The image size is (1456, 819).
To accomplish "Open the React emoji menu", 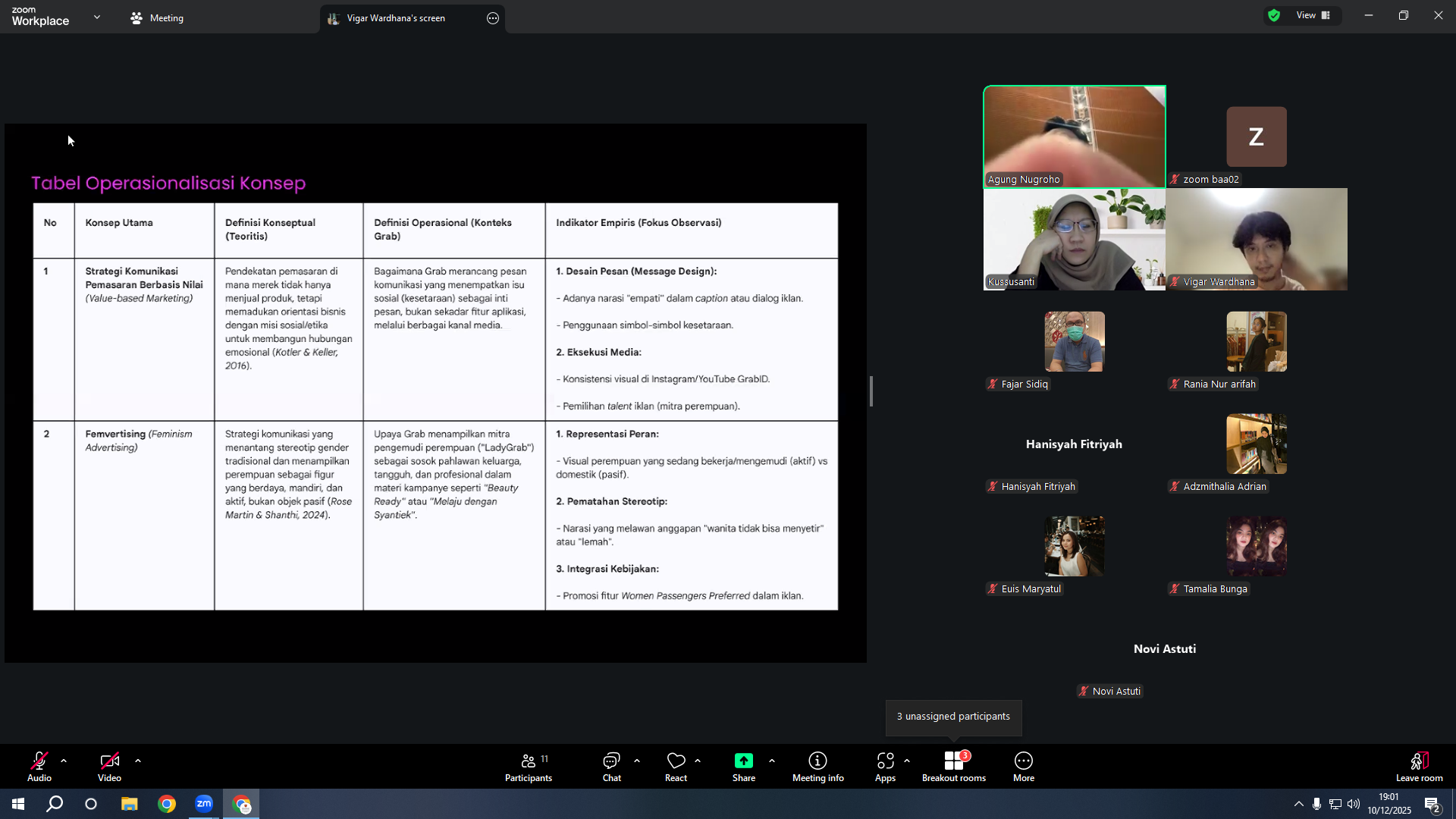I will pyautogui.click(x=676, y=767).
